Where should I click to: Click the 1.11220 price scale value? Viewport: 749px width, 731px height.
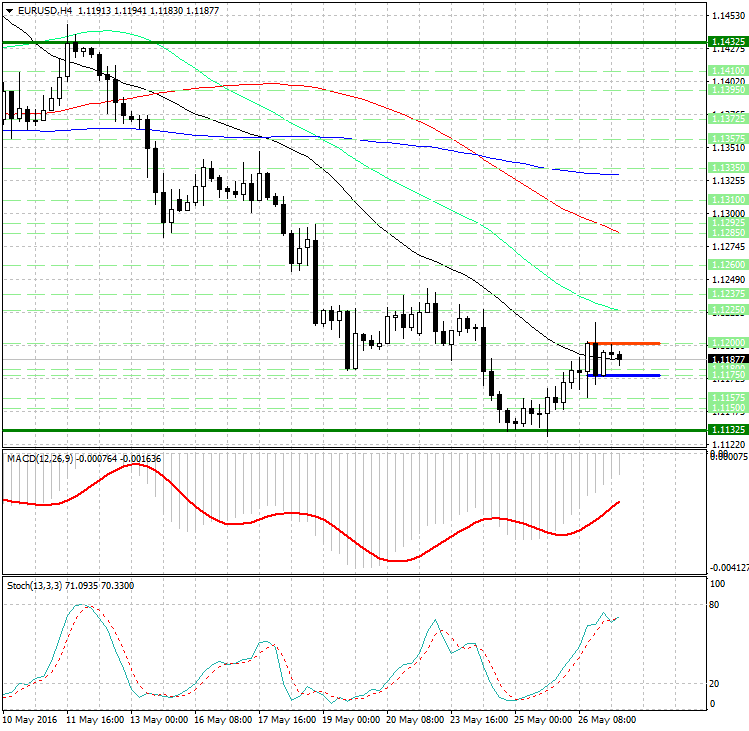click(728, 445)
